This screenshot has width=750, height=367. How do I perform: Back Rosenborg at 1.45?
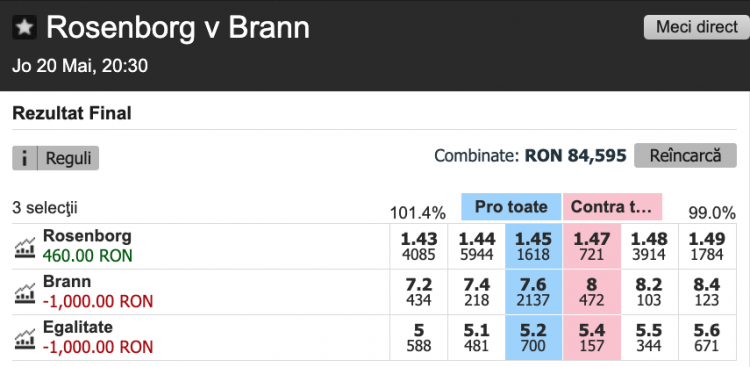tap(534, 246)
